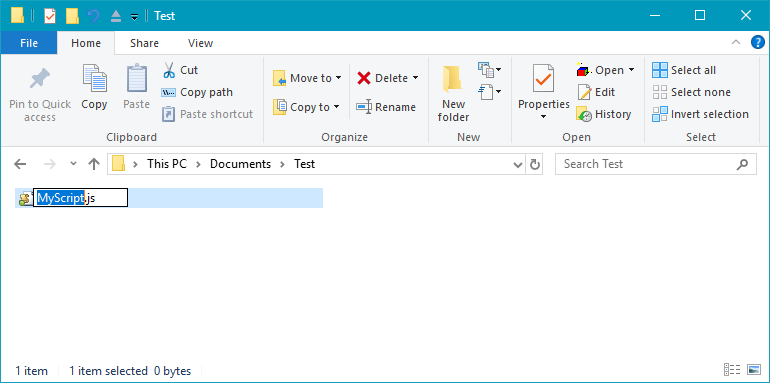Click the MyScript.js rename text box

(81, 198)
